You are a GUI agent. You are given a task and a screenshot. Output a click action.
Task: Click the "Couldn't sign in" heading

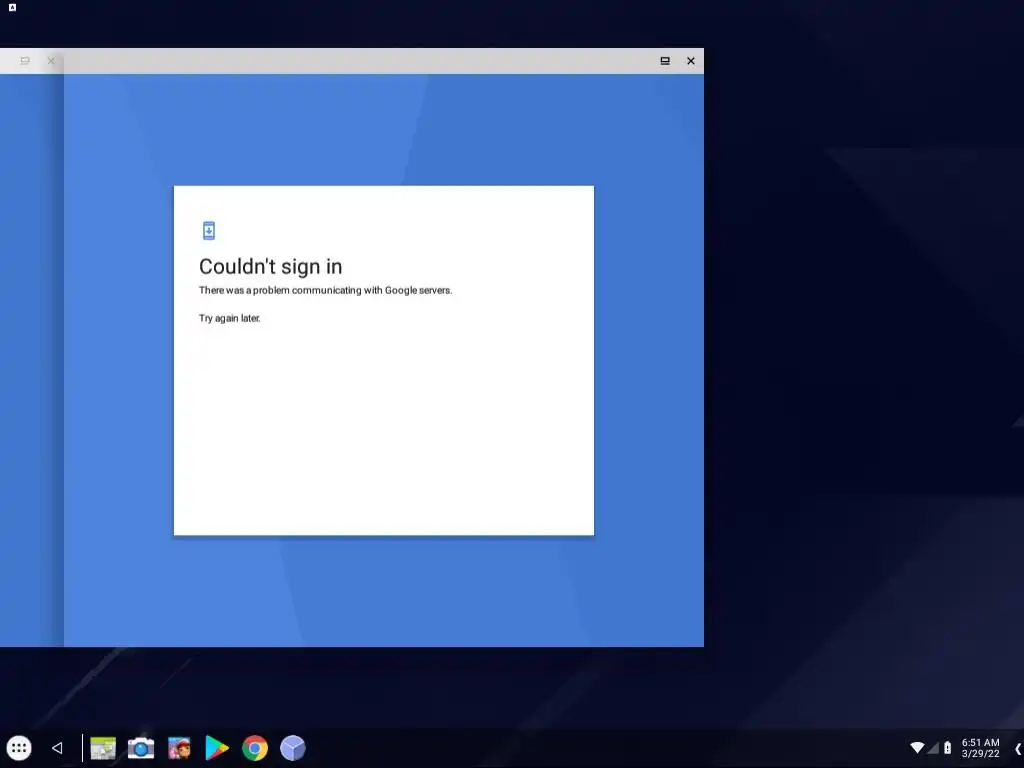click(270, 266)
